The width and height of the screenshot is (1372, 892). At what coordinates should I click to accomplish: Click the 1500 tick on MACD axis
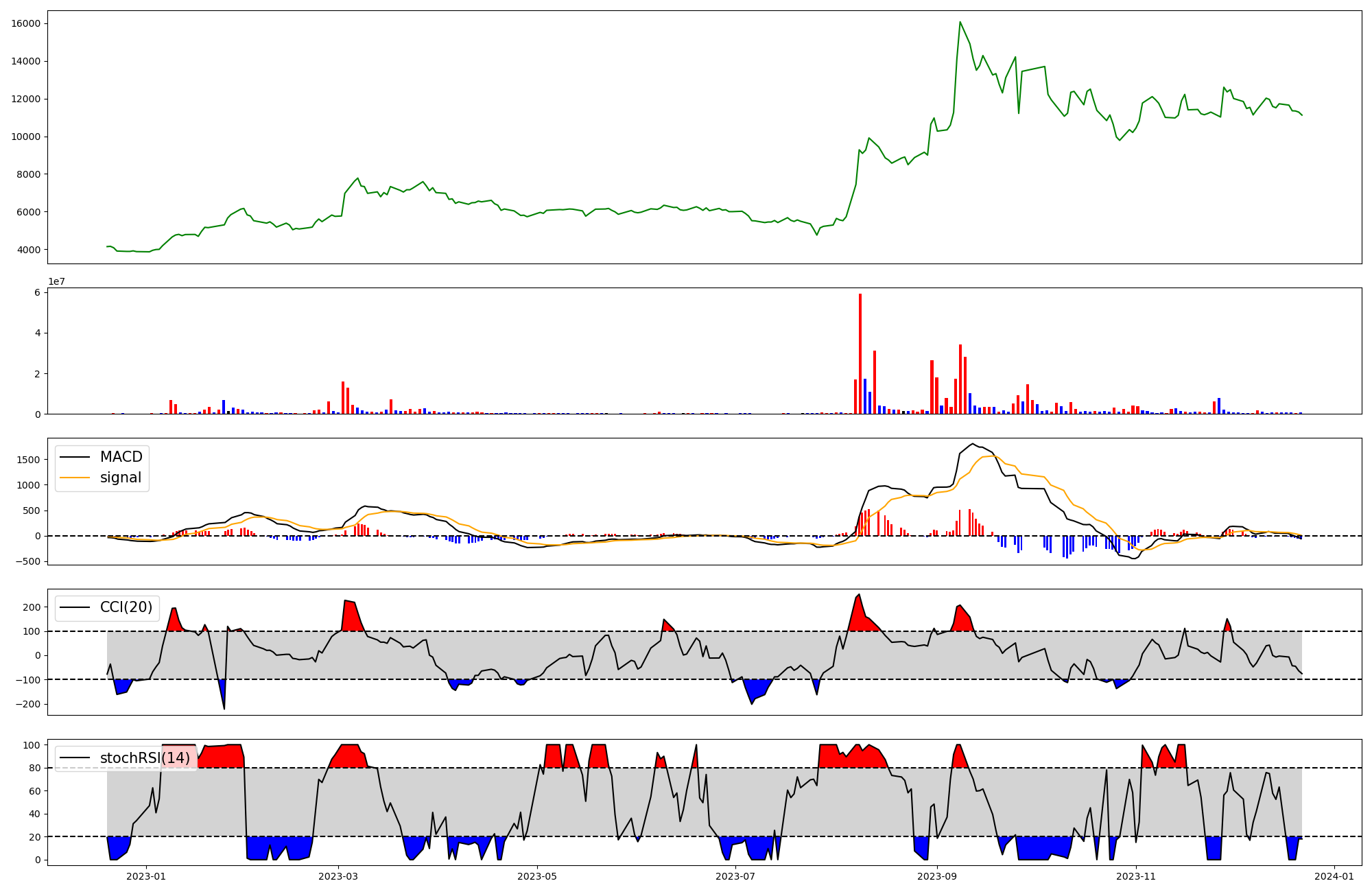tap(29, 460)
